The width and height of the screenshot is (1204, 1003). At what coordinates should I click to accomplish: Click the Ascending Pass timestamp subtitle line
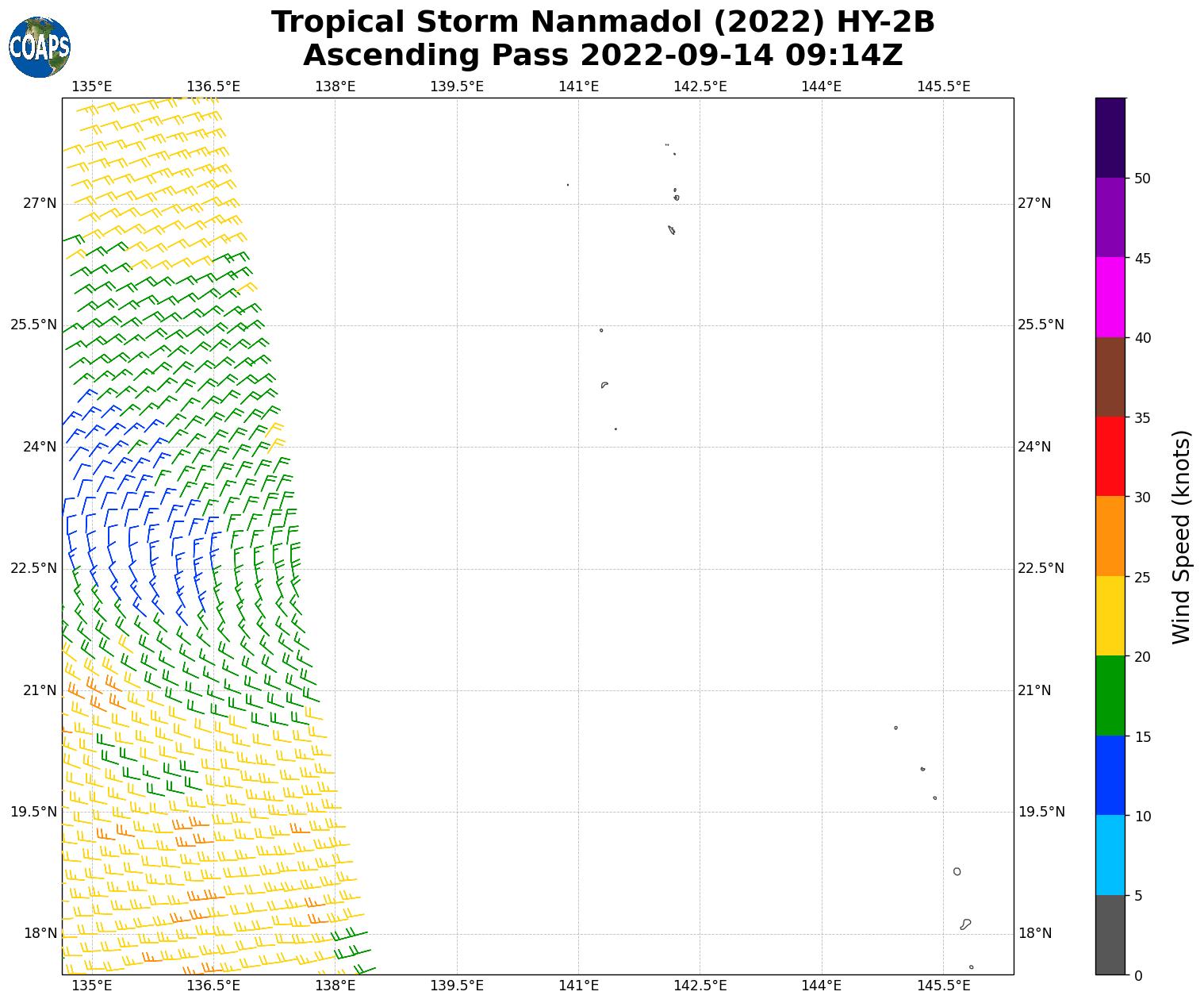pos(603,56)
